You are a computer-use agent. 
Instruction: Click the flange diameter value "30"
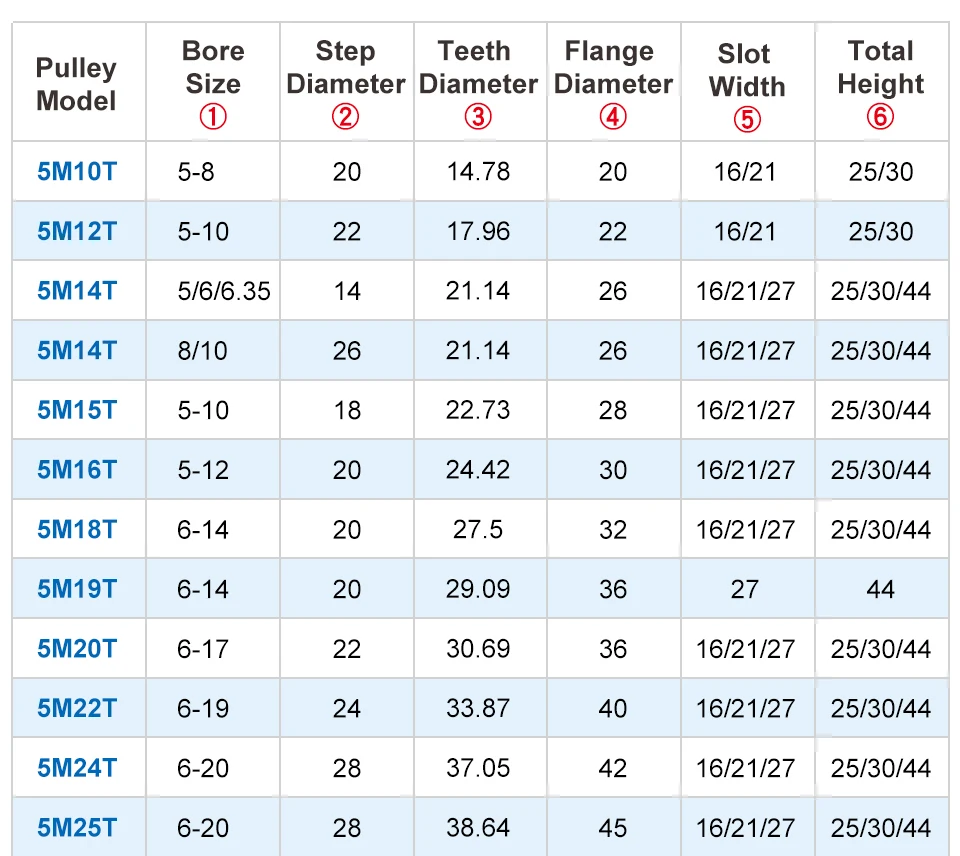pyautogui.click(x=613, y=471)
